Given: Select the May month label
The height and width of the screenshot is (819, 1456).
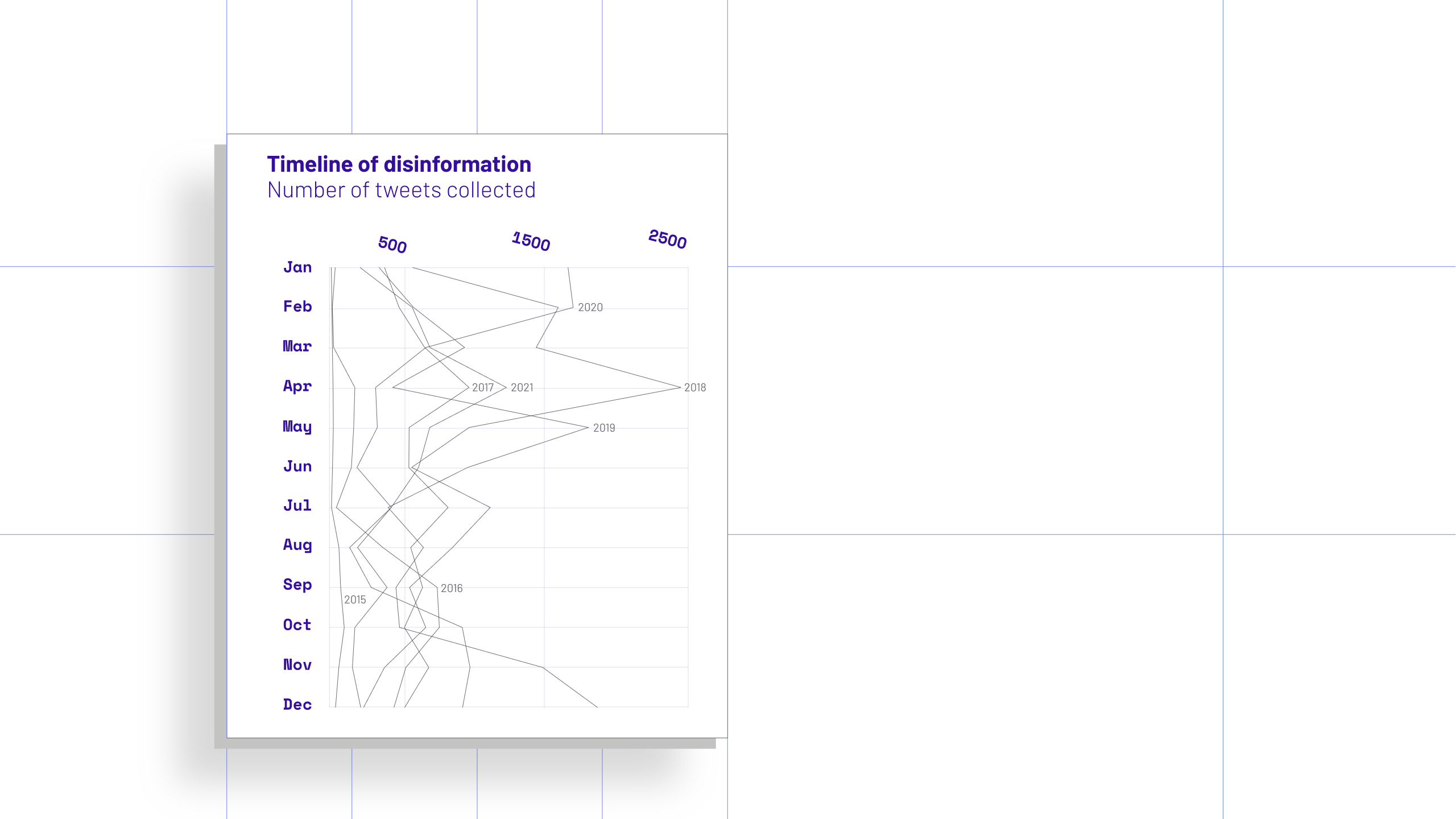Looking at the screenshot, I should click(x=297, y=427).
